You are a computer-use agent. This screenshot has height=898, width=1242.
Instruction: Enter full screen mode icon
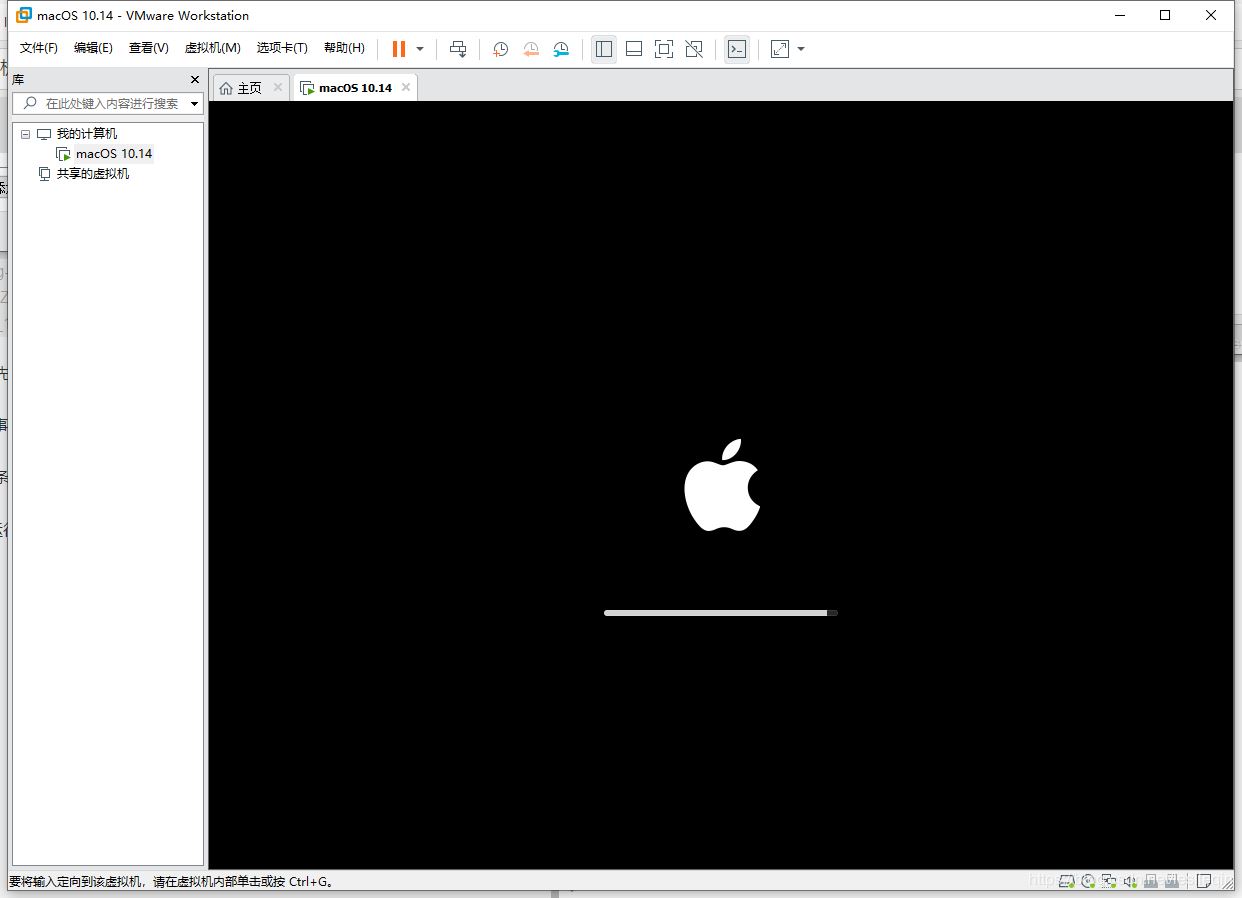(x=664, y=49)
